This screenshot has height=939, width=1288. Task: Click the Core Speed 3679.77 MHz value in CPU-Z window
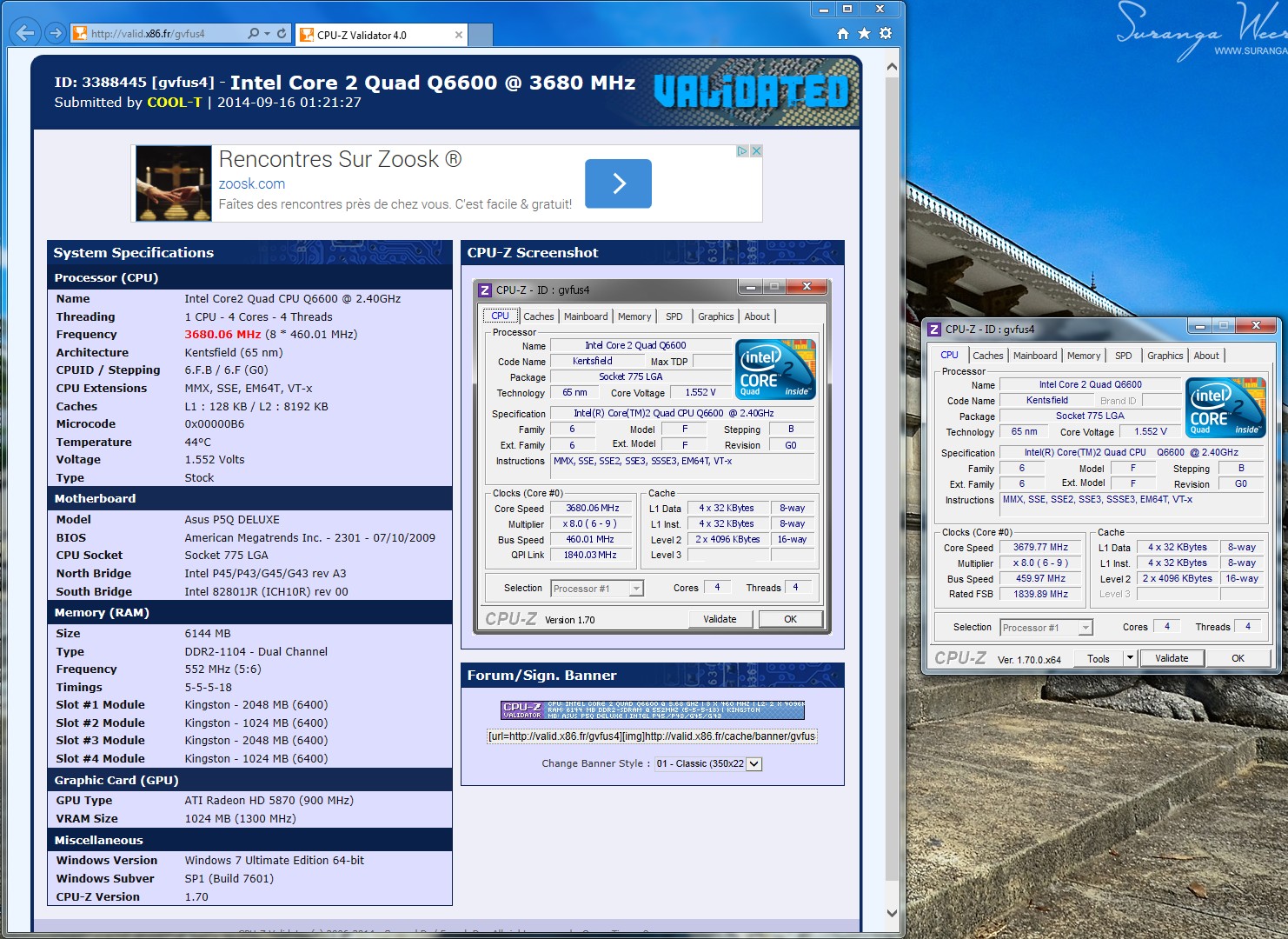click(1040, 548)
